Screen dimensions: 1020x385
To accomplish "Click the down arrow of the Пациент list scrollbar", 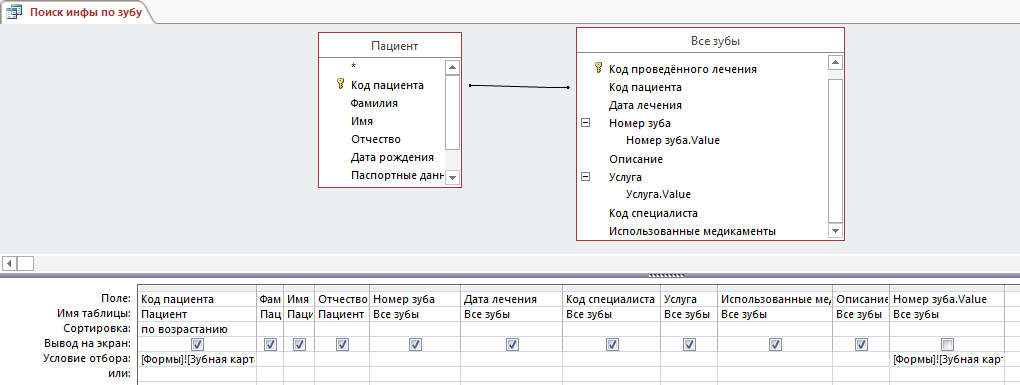I will (x=453, y=177).
